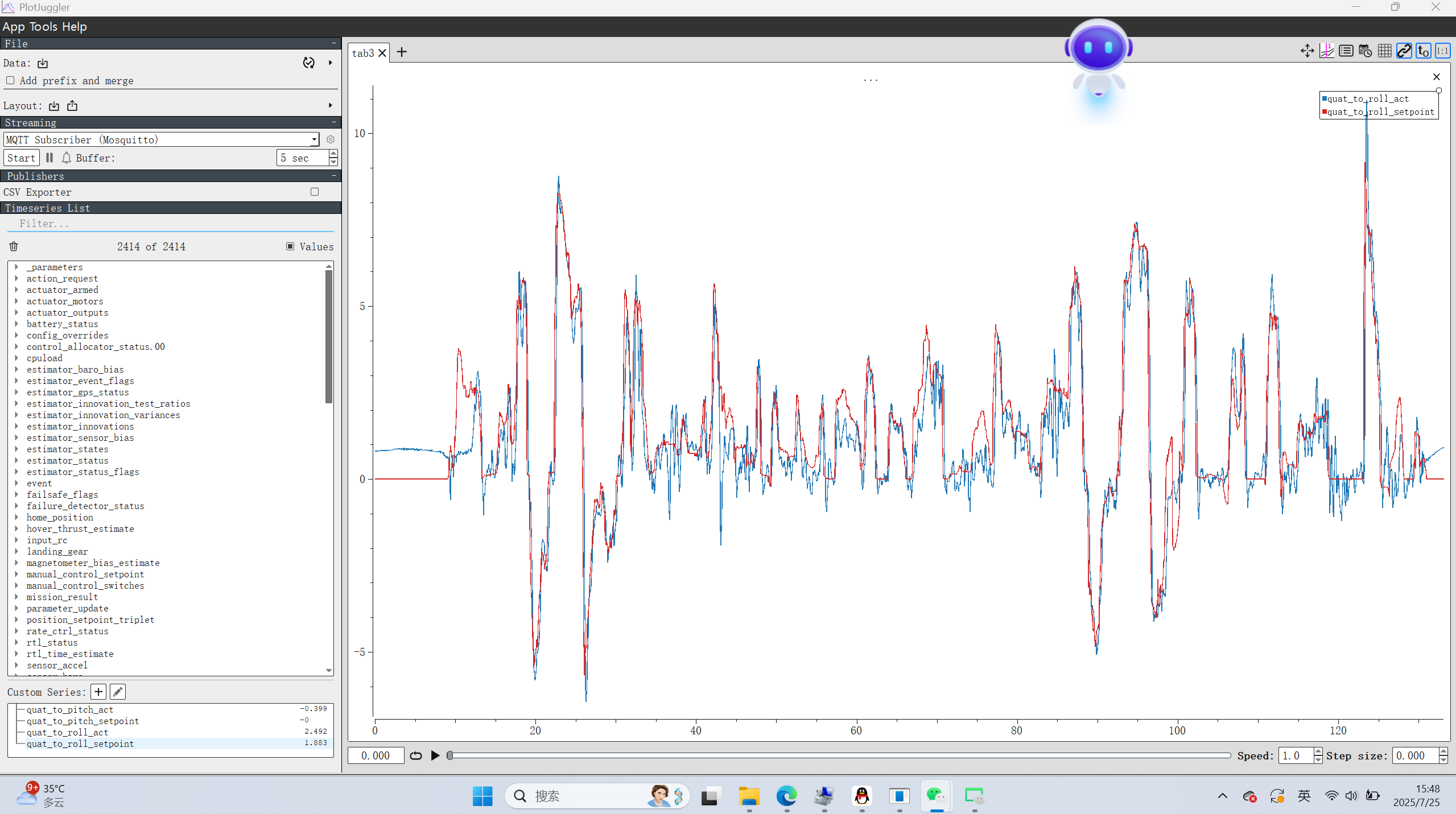This screenshot has width=1456, height=814.
Task: Enable Add prefix and merge checkbox
Action: point(10,80)
